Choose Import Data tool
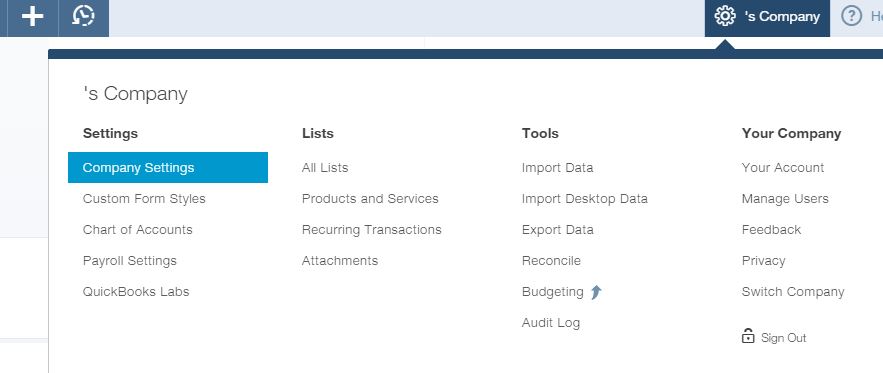 tap(558, 168)
